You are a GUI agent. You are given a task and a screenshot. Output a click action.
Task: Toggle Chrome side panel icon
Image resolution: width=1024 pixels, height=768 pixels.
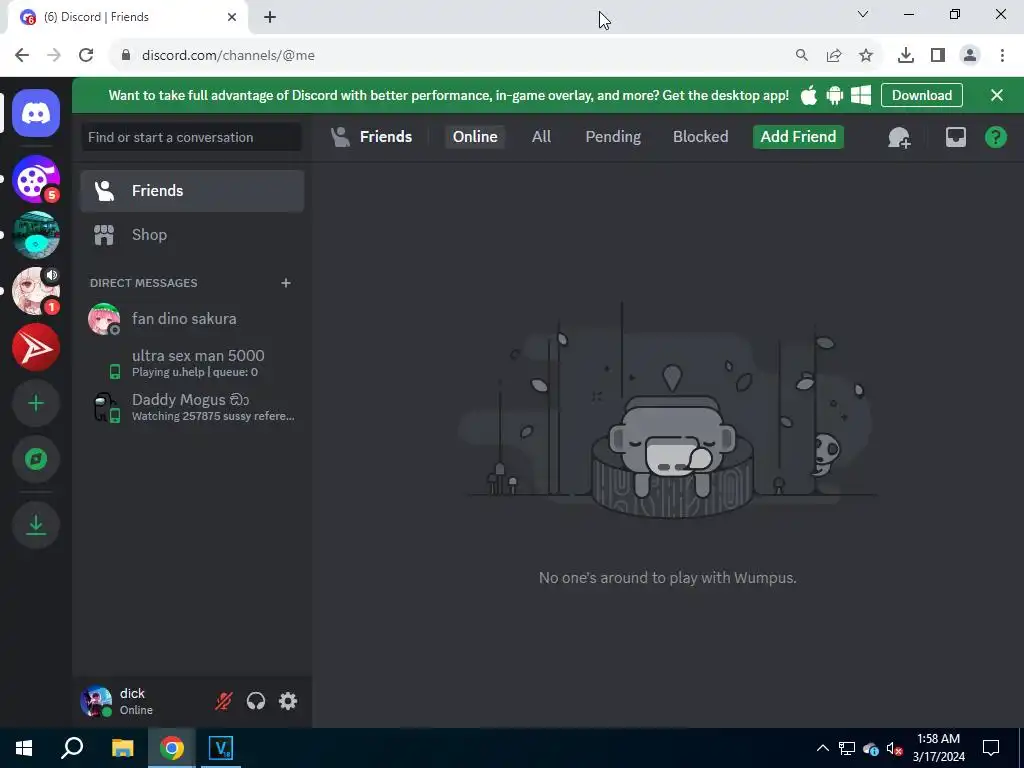938,56
